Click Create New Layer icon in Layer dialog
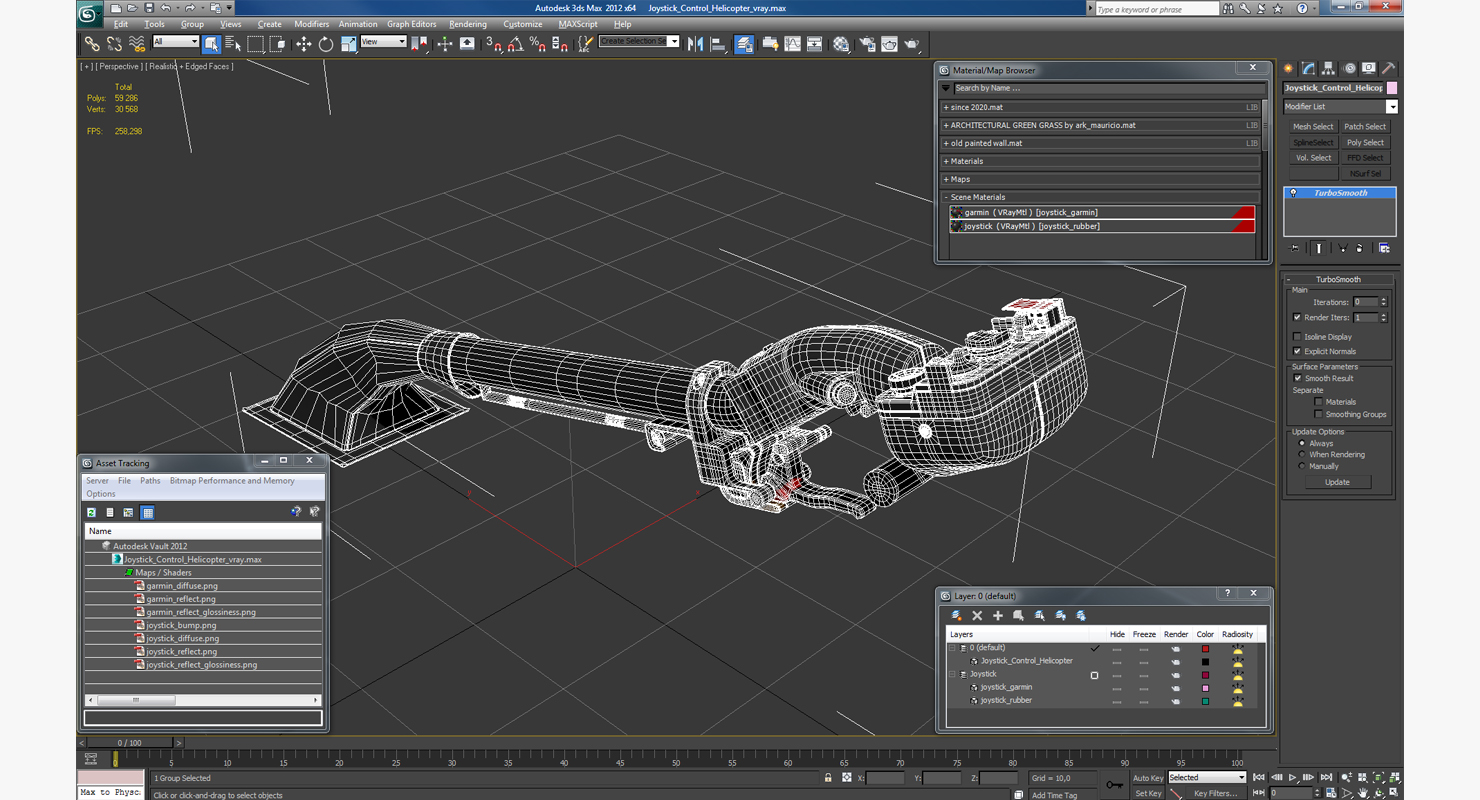This screenshot has width=1480, height=800. [x=957, y=615]
